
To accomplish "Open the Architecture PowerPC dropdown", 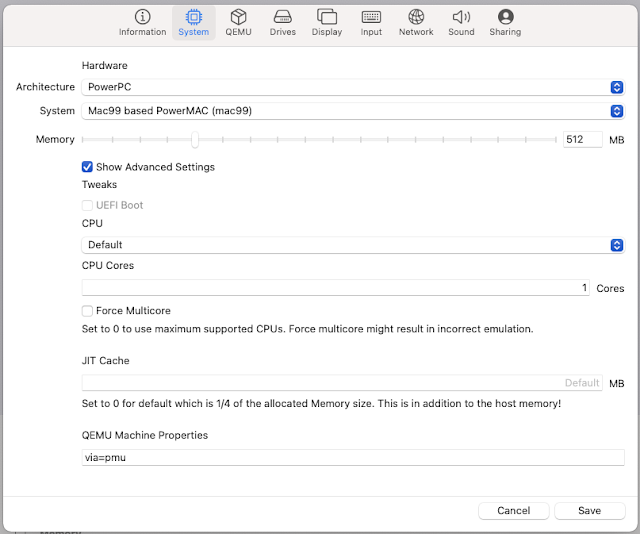I will pyautogui.click(x=353, y=87).
